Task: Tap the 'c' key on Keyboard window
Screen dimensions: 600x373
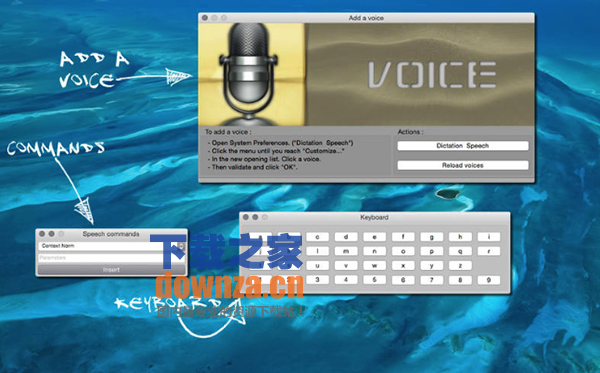Action: tap(317, 237)
